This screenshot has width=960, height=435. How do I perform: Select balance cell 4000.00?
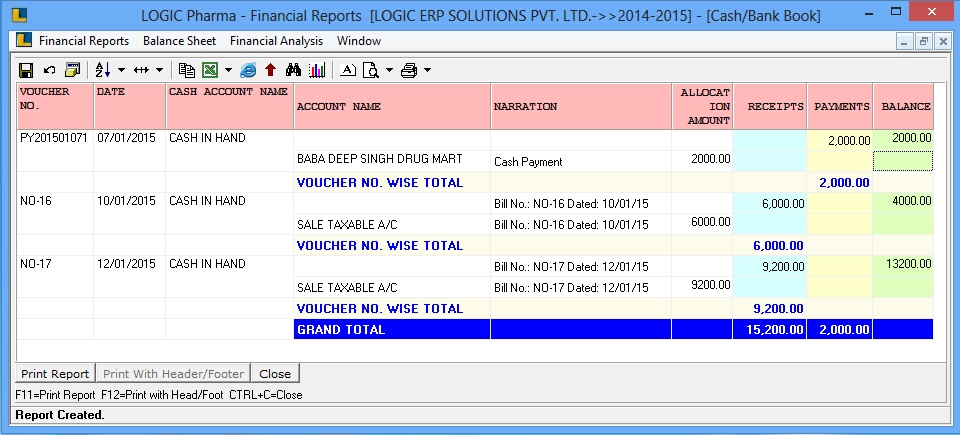(x=903, y=203)
